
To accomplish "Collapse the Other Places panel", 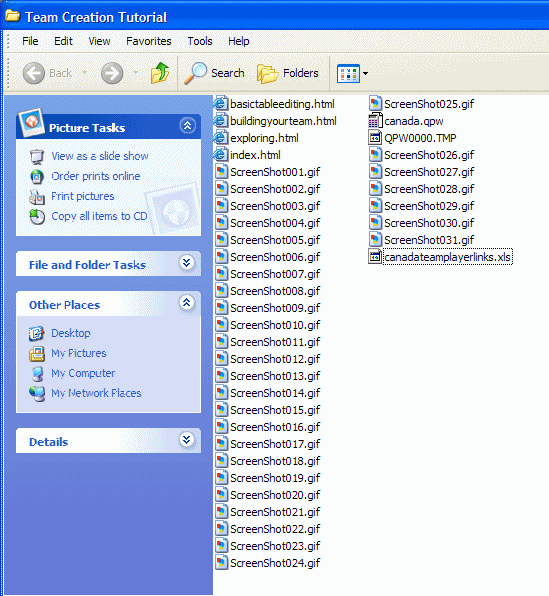I will 186,303.
